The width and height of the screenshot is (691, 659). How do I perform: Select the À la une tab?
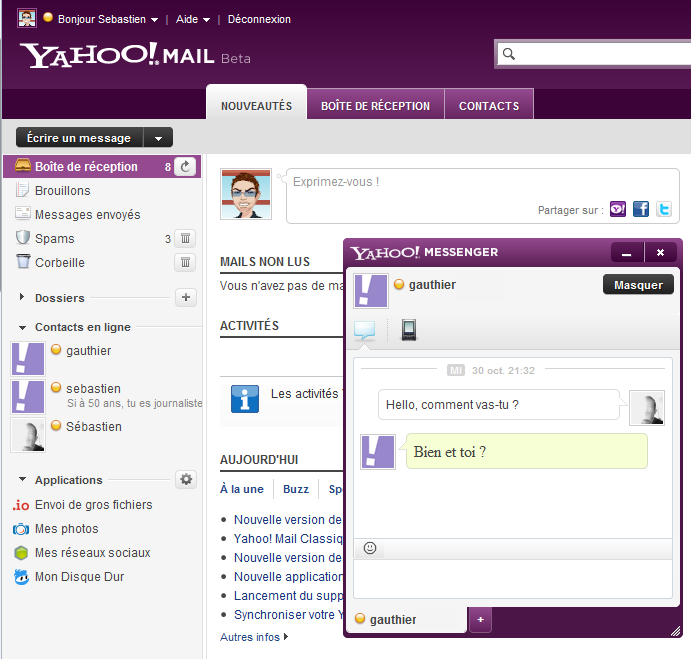click(x=242, y=489)
